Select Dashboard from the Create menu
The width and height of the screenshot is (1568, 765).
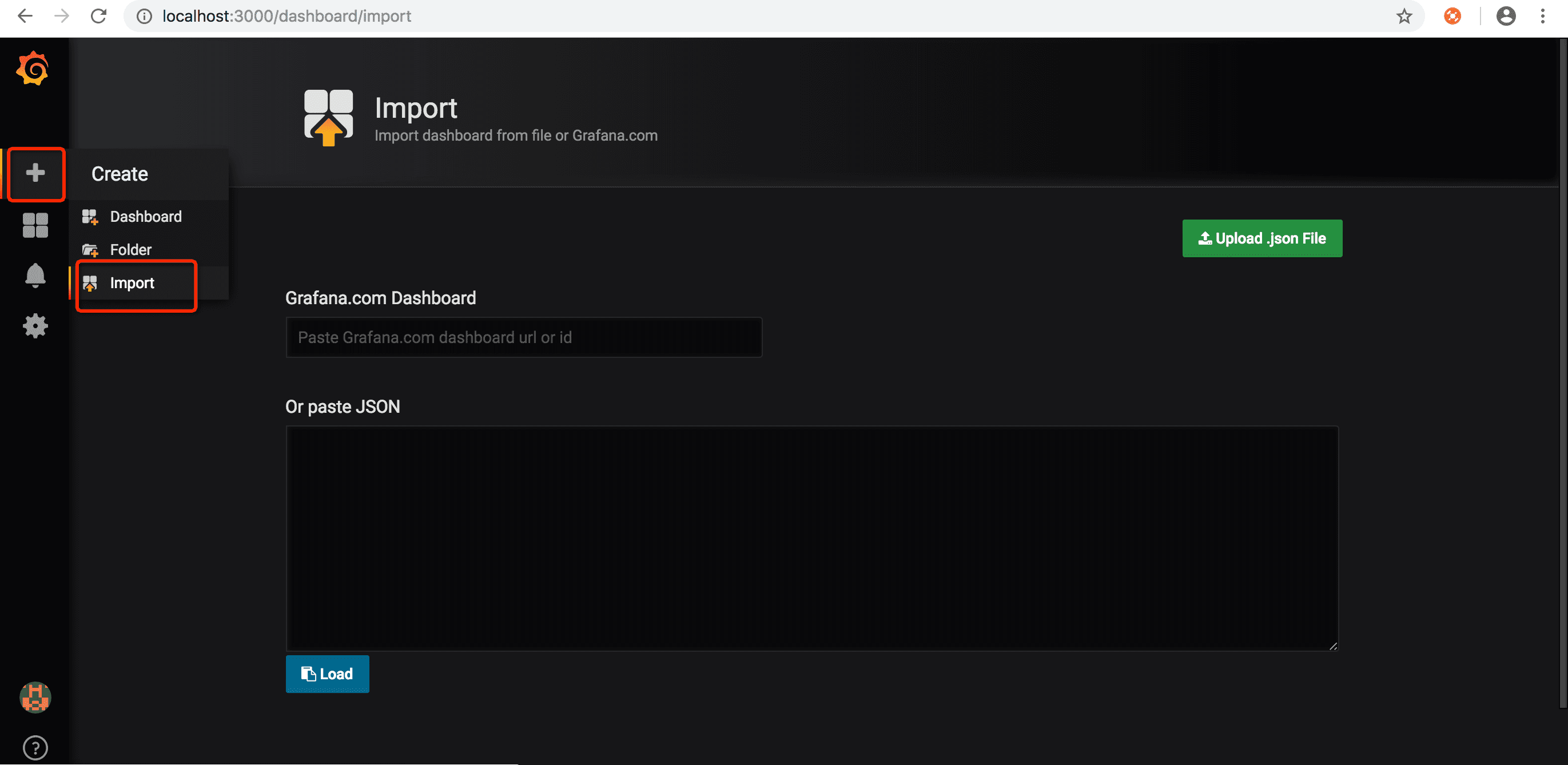145,216
